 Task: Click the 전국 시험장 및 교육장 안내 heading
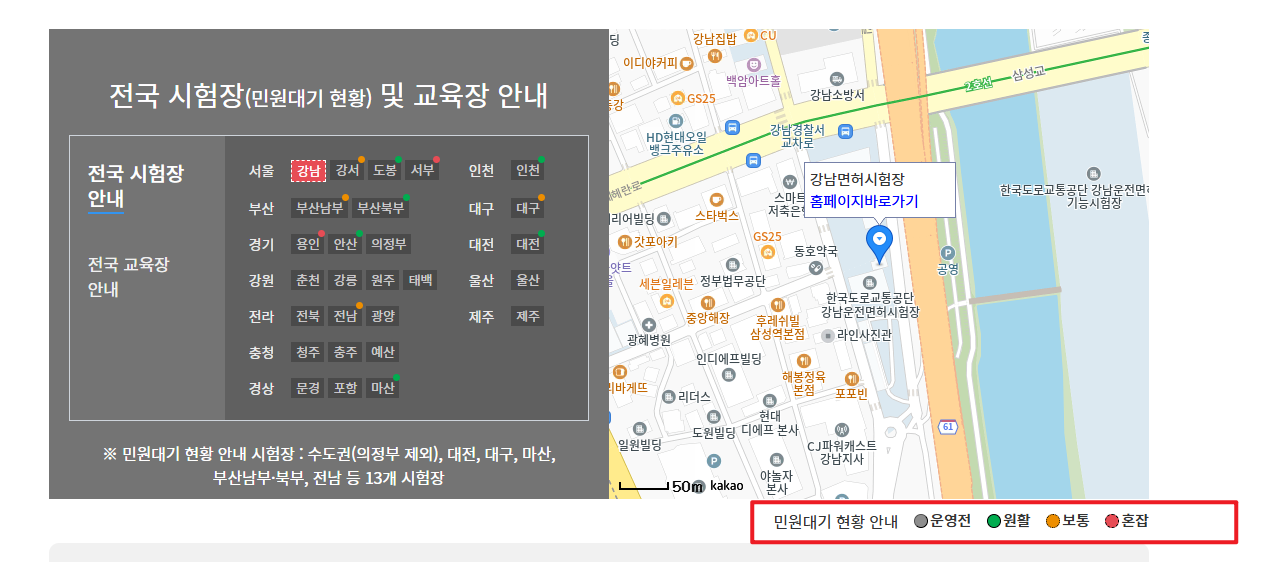click(329, 95)
